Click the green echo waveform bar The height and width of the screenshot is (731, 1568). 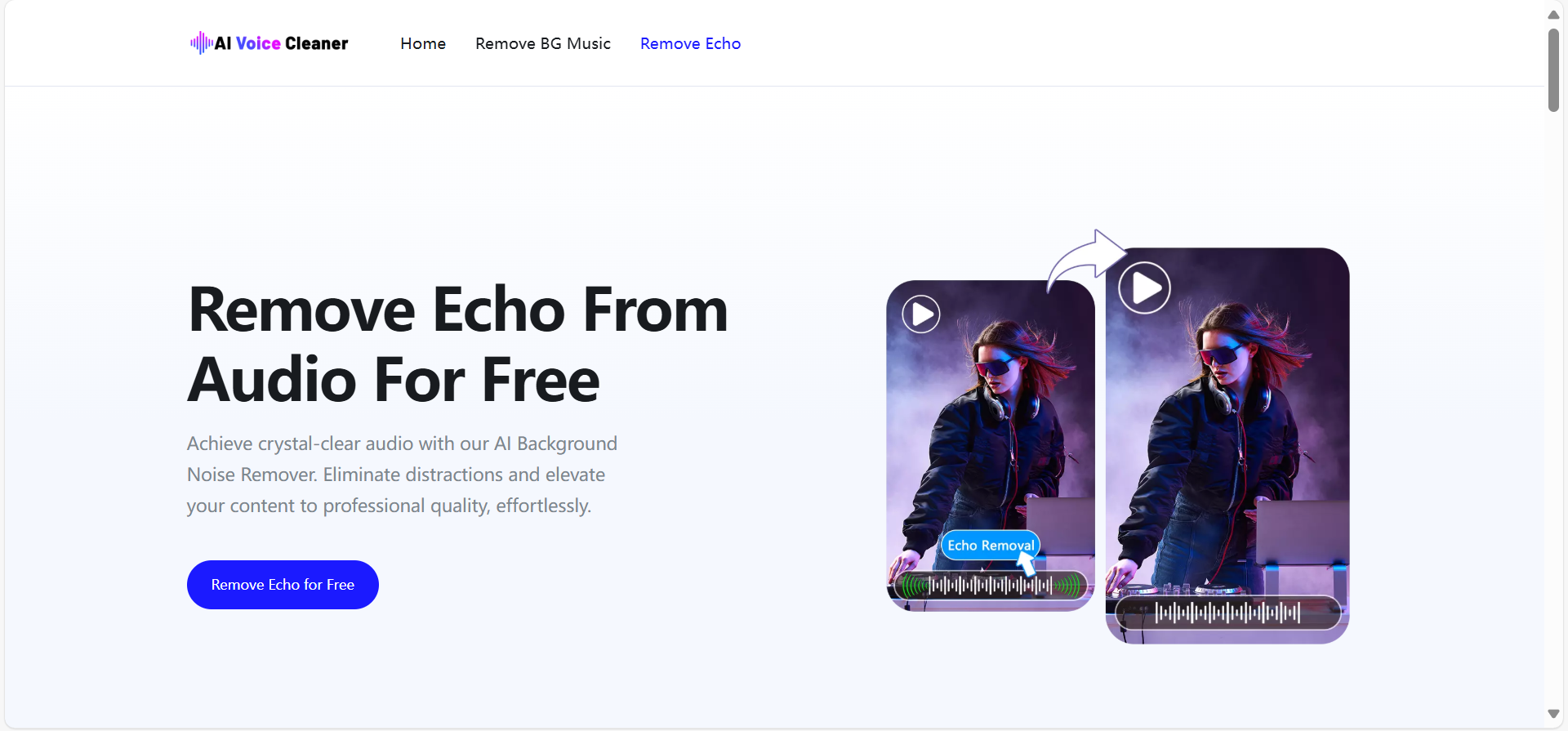[x=991, y=585]
